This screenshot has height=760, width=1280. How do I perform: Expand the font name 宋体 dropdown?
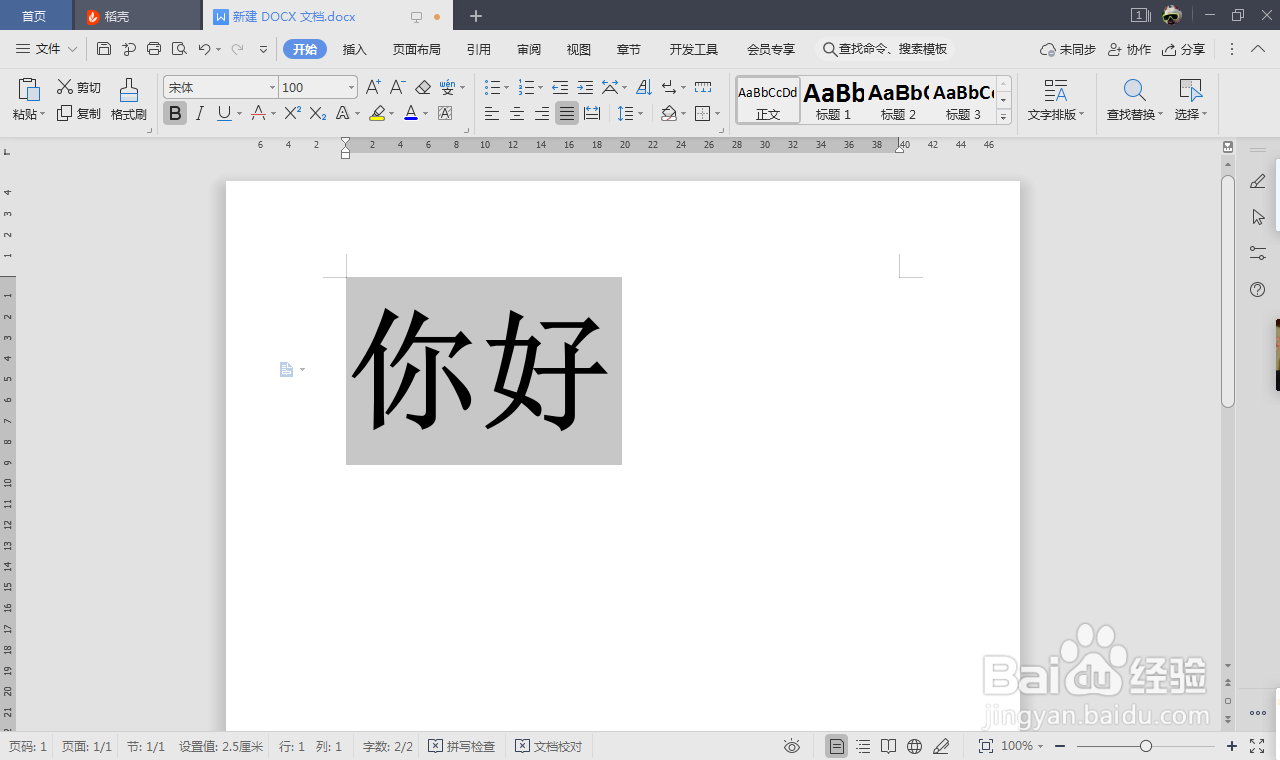272,88
